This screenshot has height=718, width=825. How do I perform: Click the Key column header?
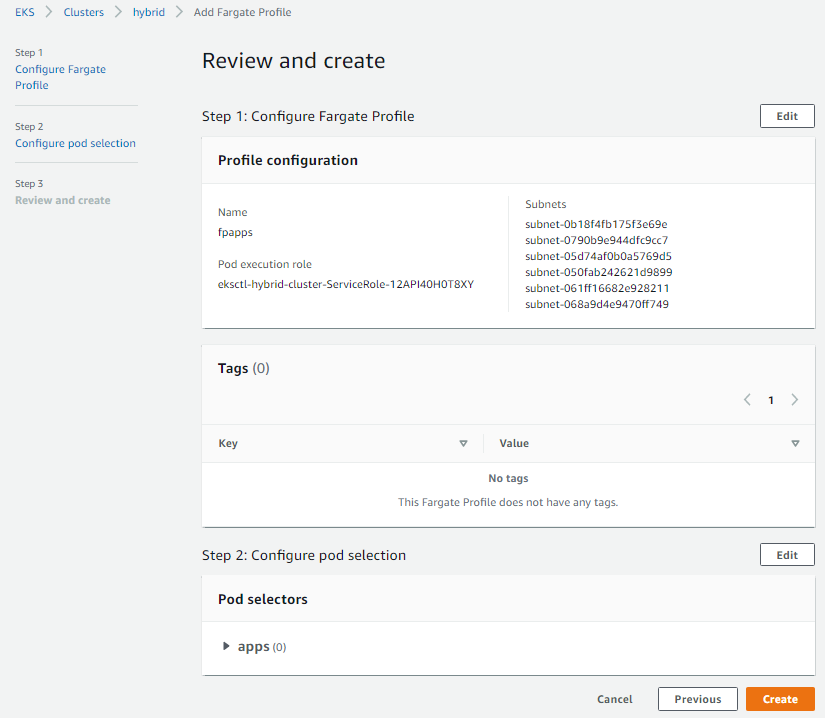click(228, 443)
